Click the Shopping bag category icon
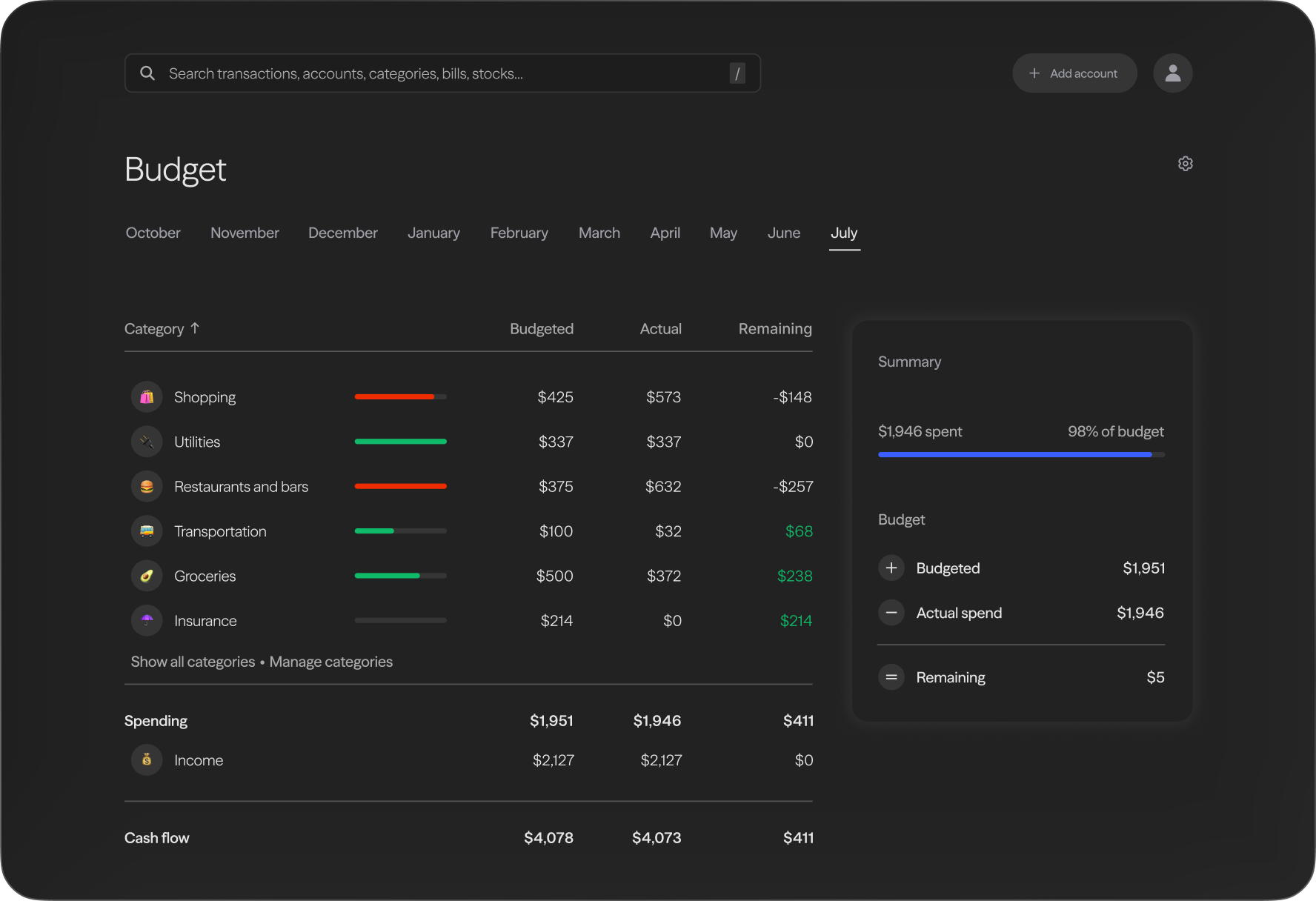 click(147, 397)
